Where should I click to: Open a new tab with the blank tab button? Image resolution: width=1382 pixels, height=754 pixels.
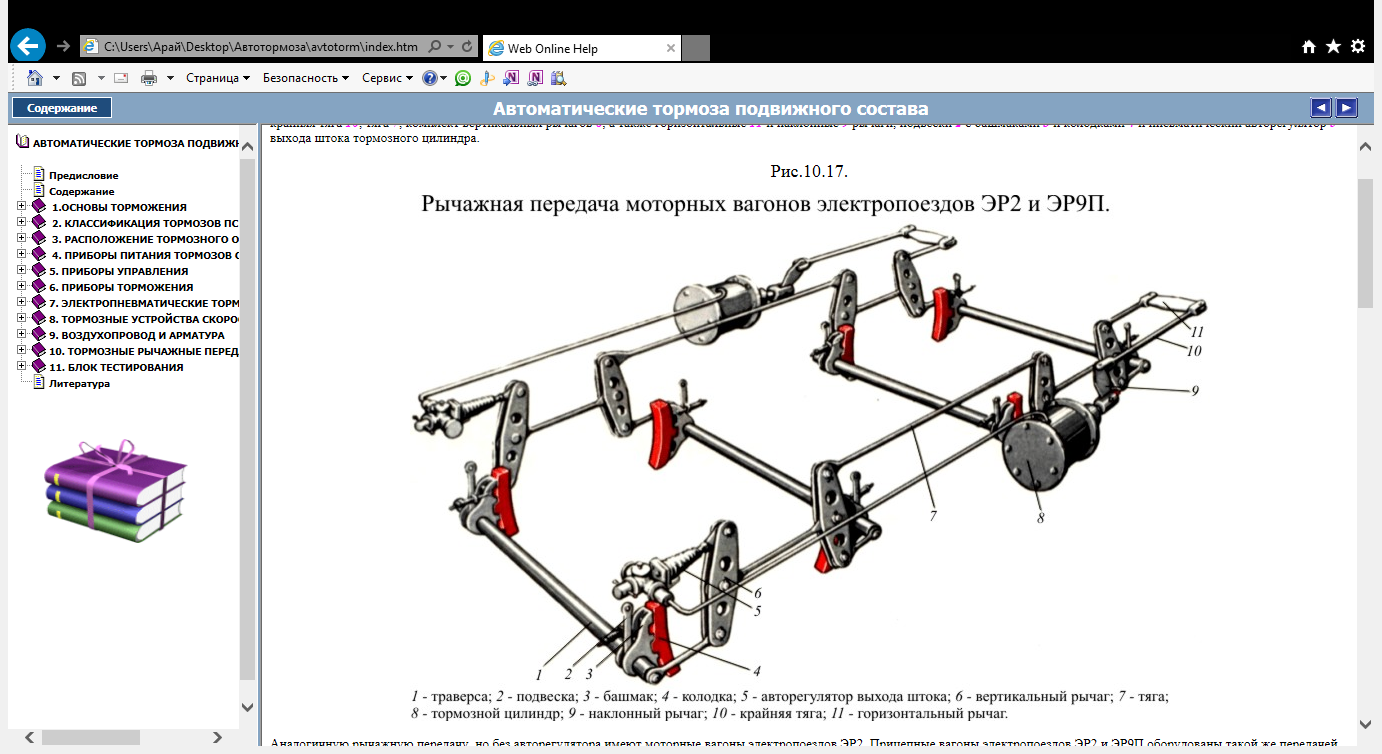(x=696, y=48)
